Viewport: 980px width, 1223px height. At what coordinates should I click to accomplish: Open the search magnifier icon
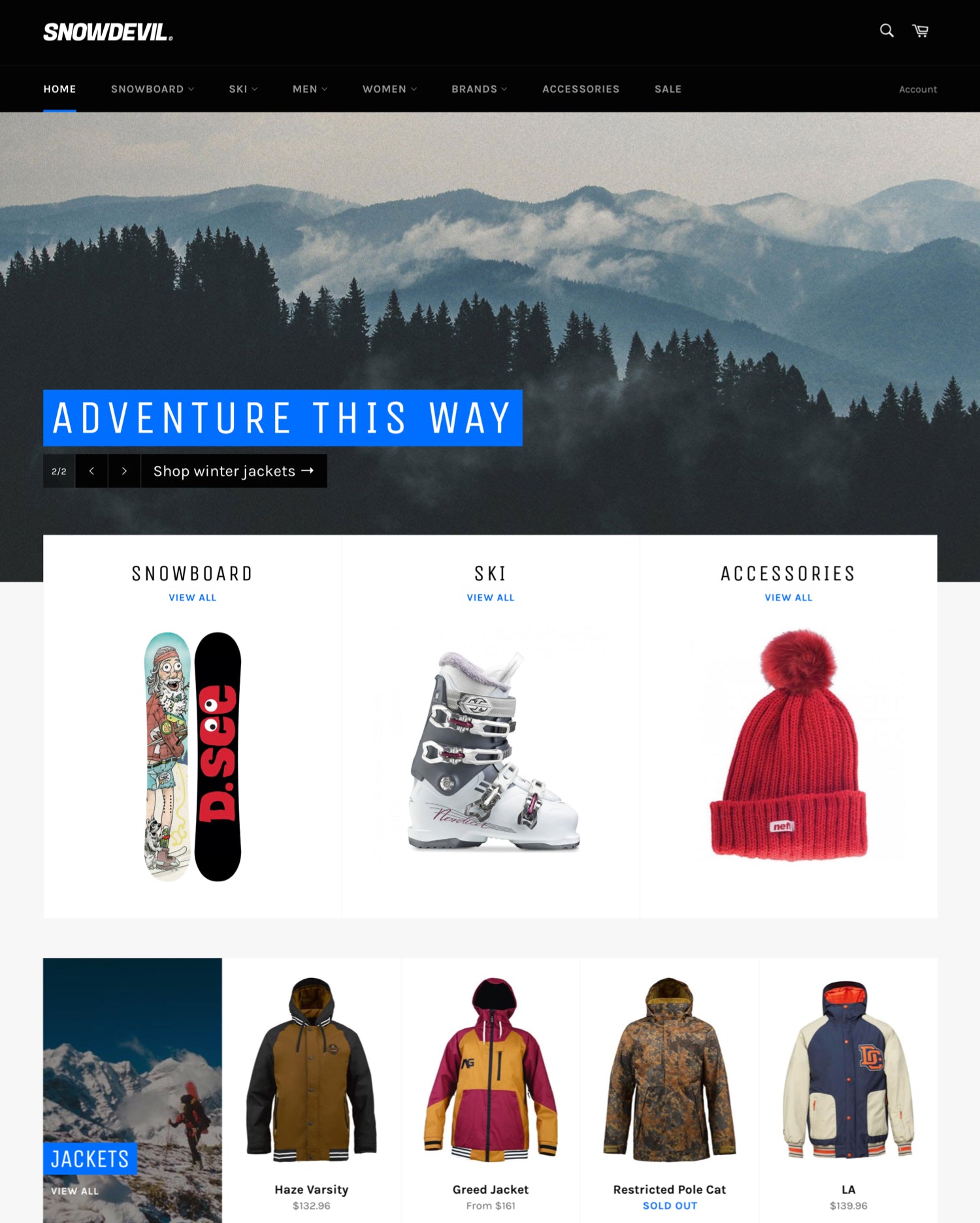(x=886, y=31)
